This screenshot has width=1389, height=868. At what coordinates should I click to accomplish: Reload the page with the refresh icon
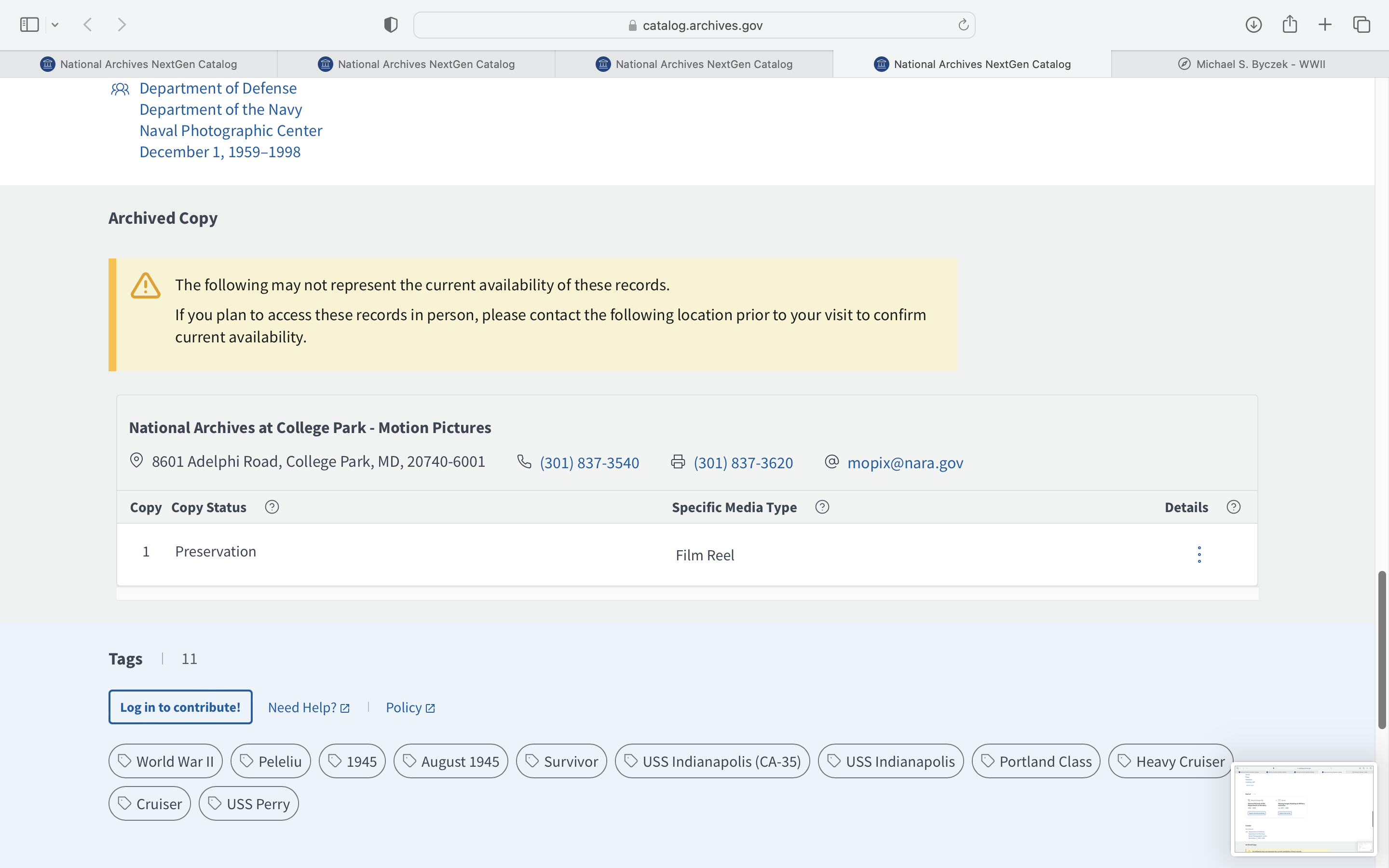pos(963,25)
